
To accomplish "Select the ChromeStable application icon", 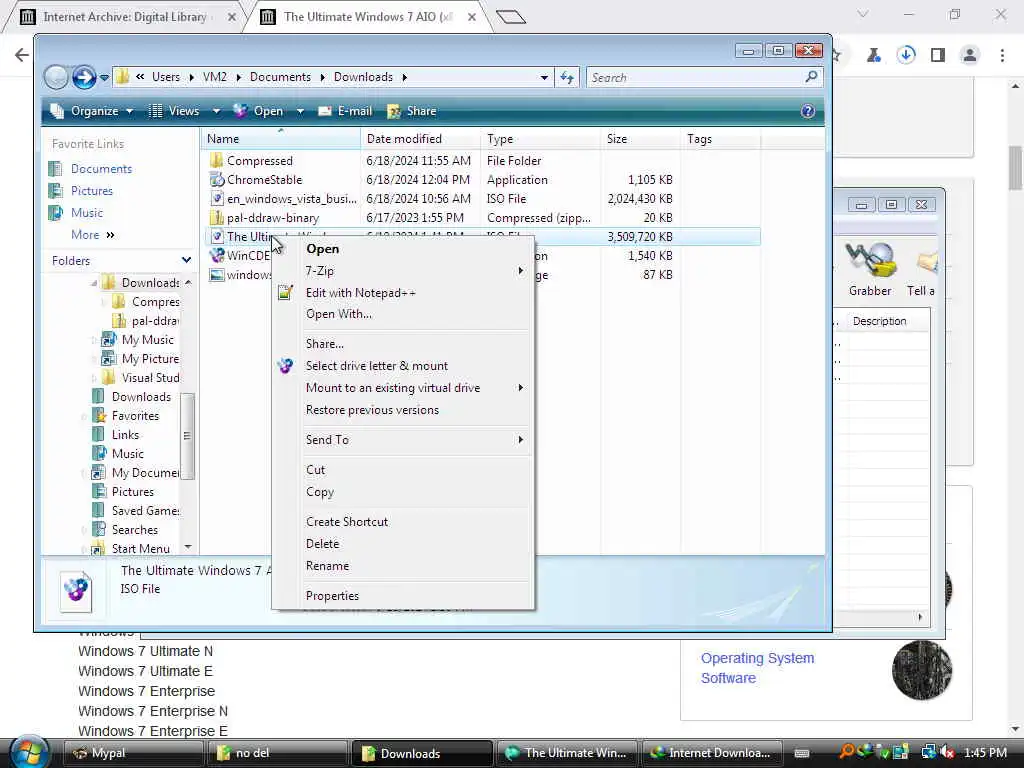I will 217,179.
